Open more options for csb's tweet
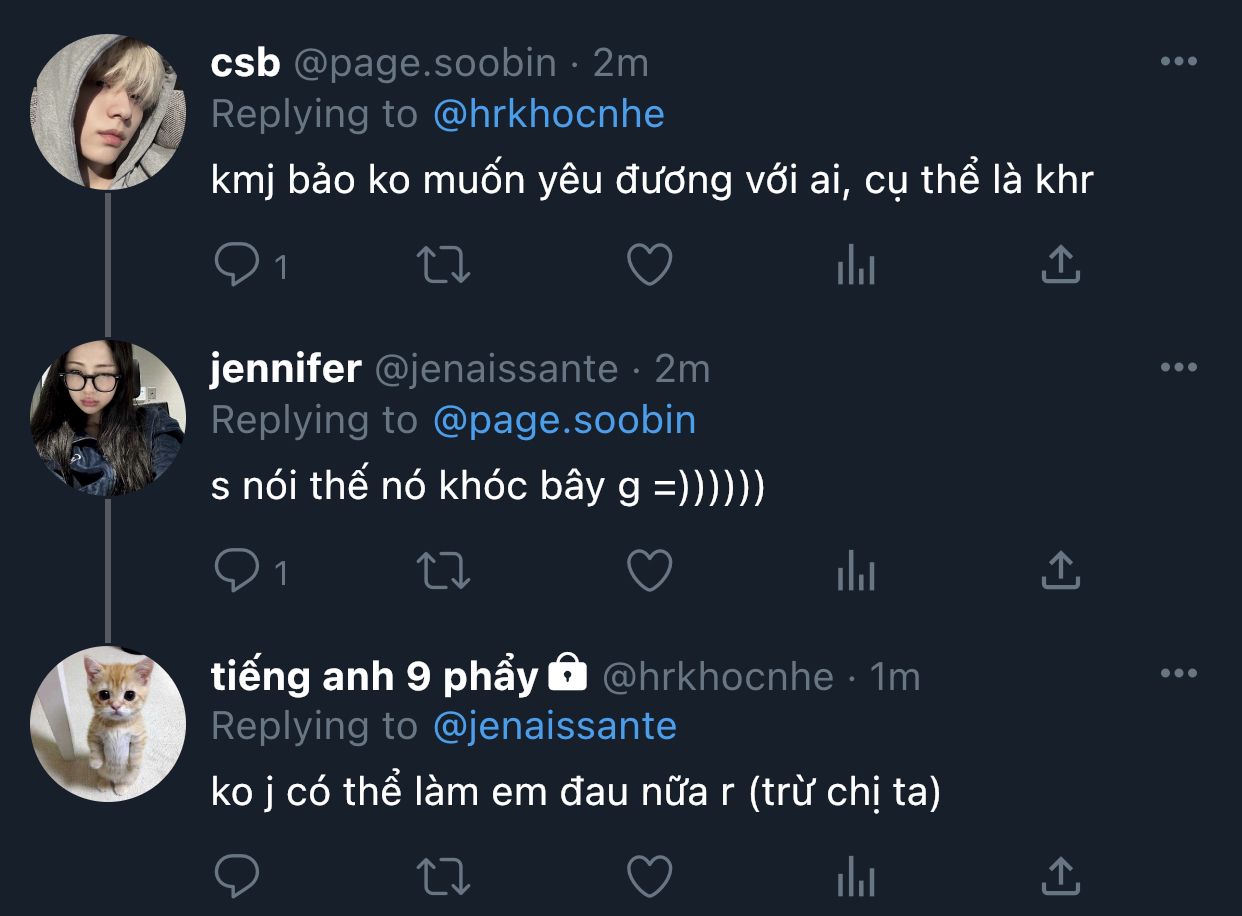 coord(1178,62)
